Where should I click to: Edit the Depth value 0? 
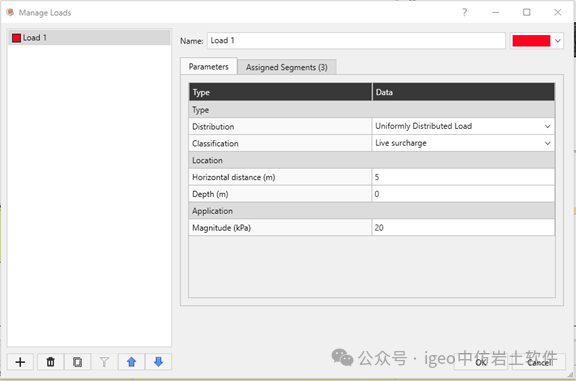tap(463, 194)
